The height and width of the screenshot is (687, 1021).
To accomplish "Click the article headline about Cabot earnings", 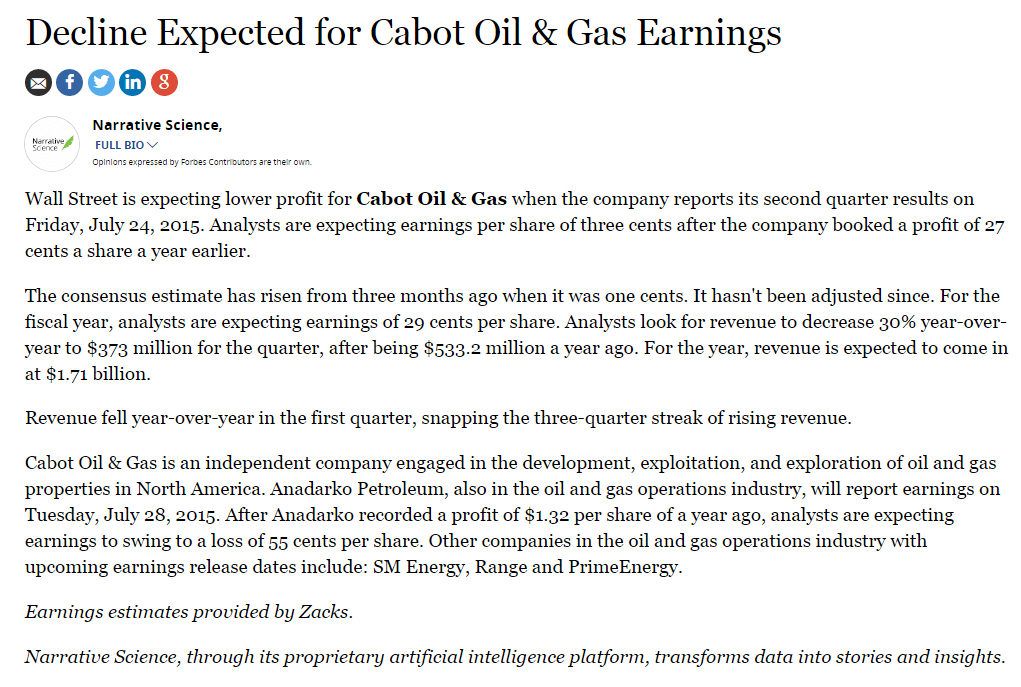I will click(404, 33).
